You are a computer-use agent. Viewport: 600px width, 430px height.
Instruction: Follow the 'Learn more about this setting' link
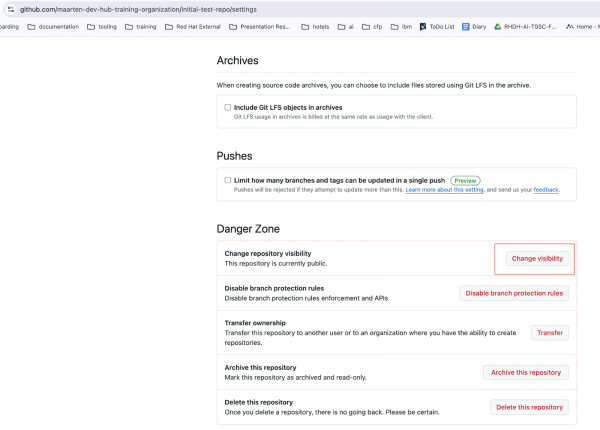(x=444, y=190)
